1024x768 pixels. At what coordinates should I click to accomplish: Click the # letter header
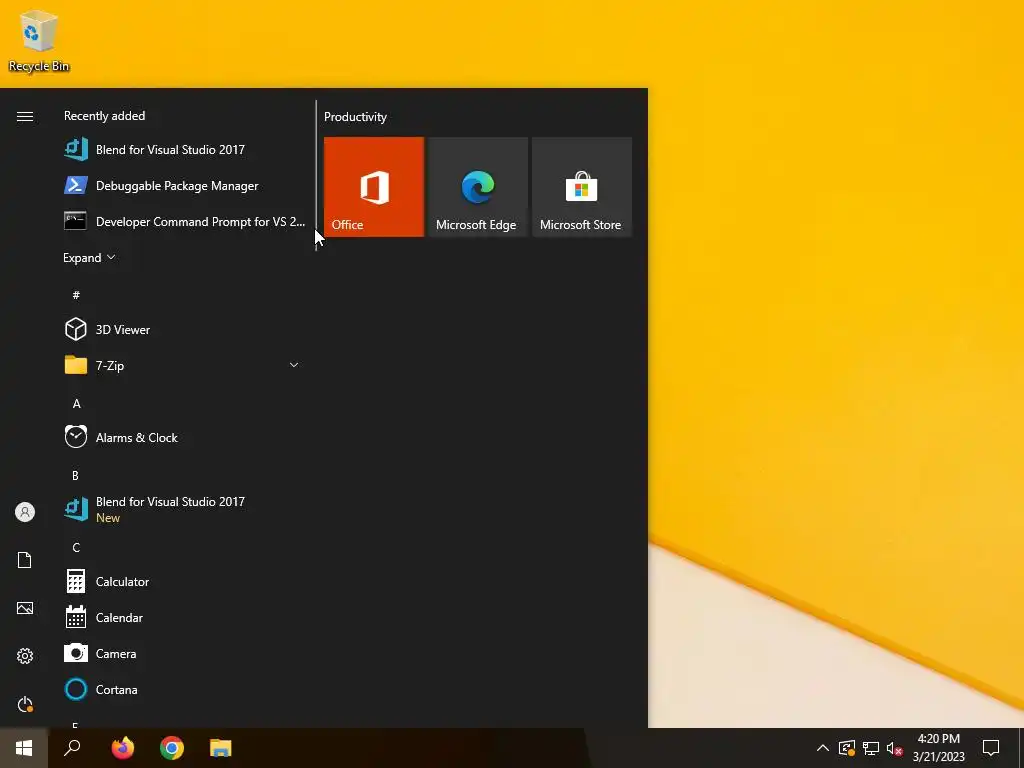(76, 295)
